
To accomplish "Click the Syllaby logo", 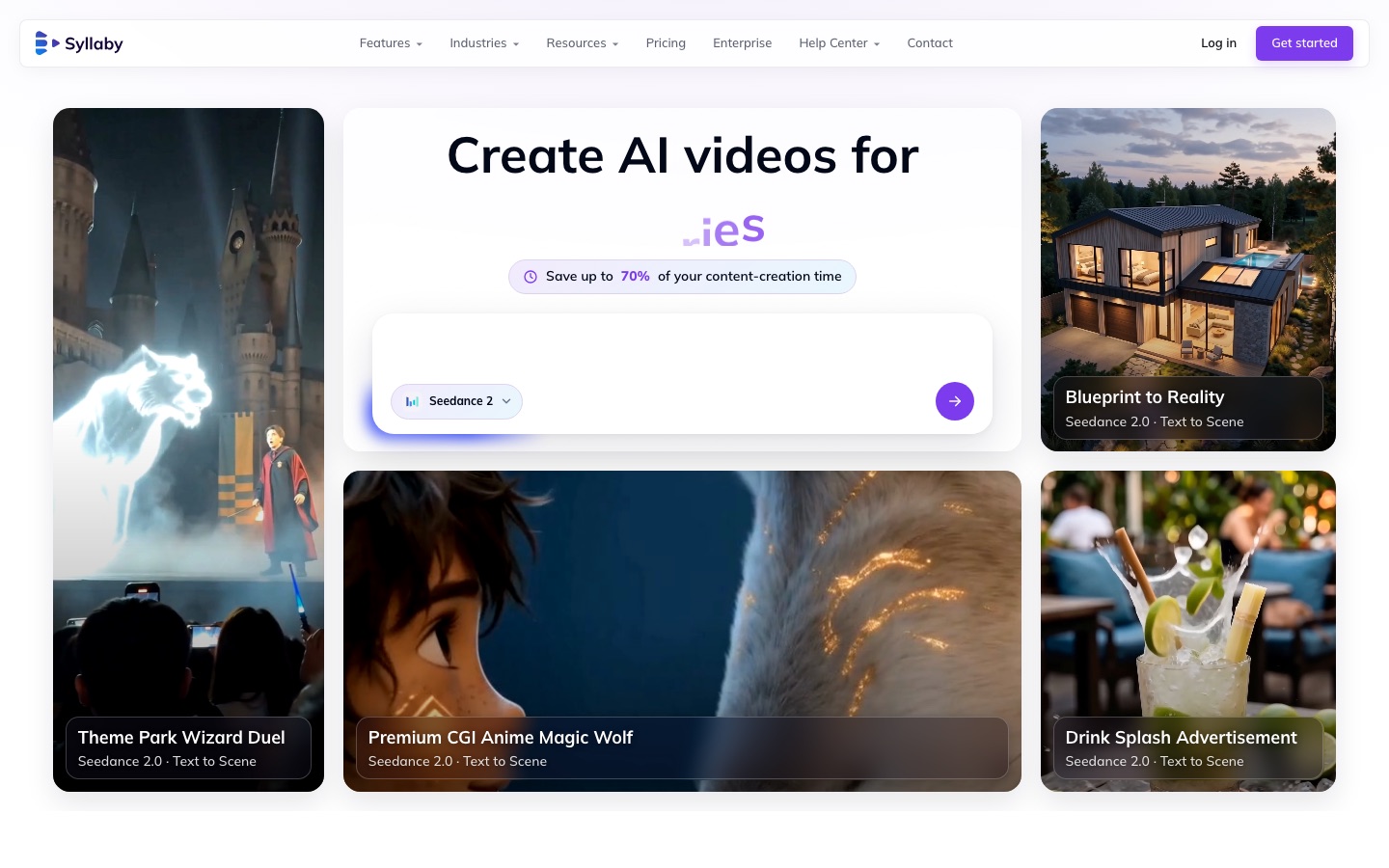I will tap(79, 43).
